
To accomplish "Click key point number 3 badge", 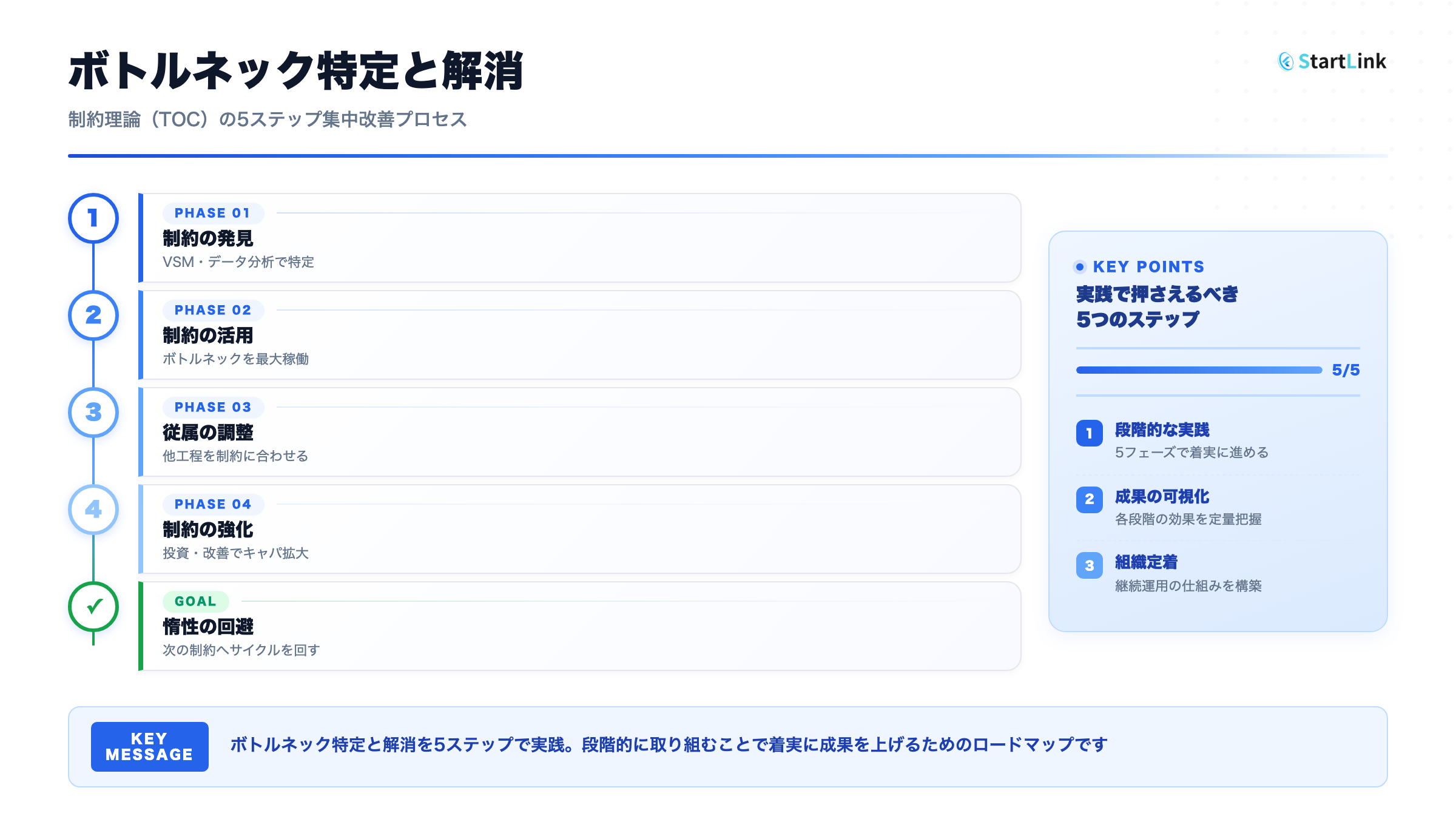I will click(x=1089, y=565).
